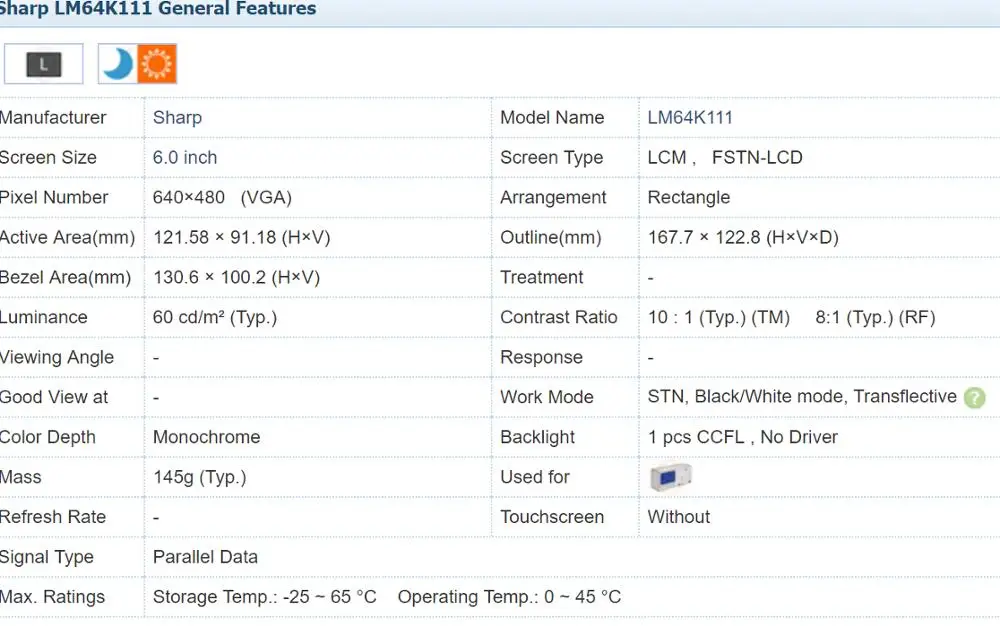Click the 'Viewing Angle' row label
This screenshot has width=1000, height=626.
click(57, 357)
